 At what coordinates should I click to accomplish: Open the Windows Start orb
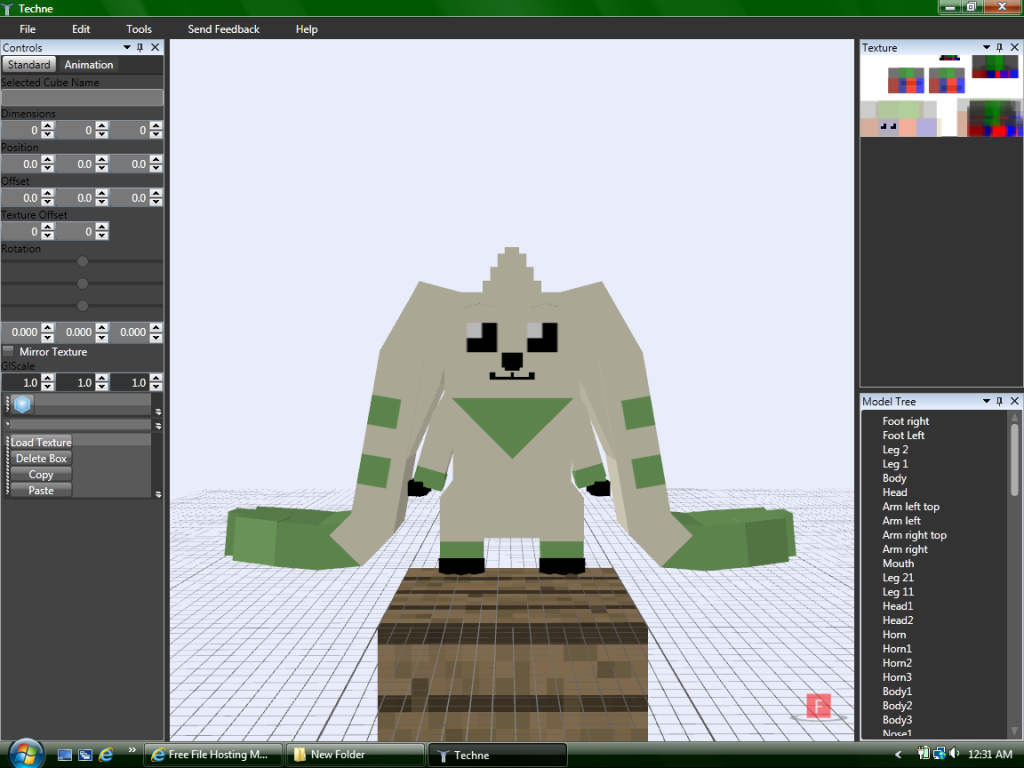pos(26,754)
